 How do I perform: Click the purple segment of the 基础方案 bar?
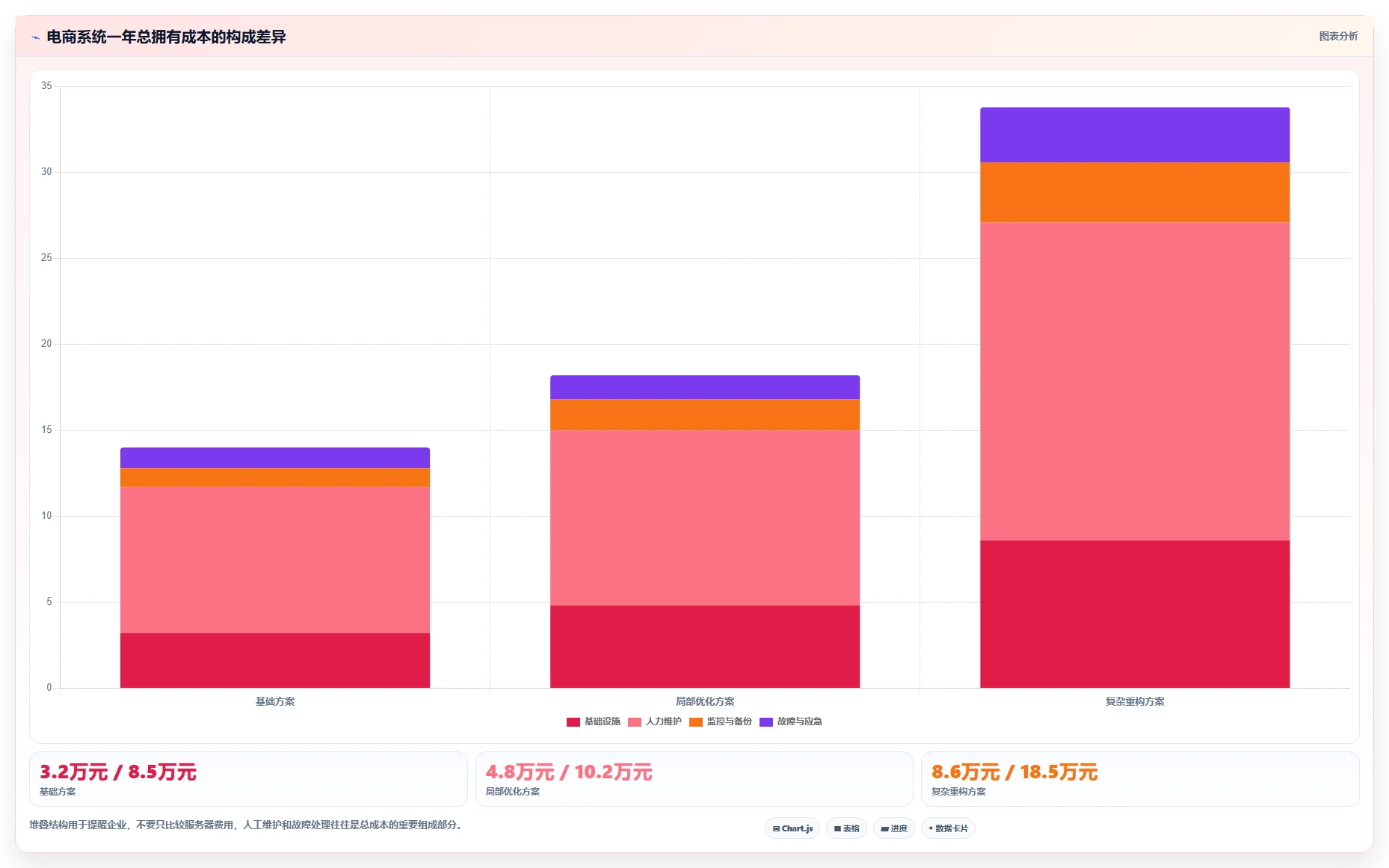click(x=275, y=458)
